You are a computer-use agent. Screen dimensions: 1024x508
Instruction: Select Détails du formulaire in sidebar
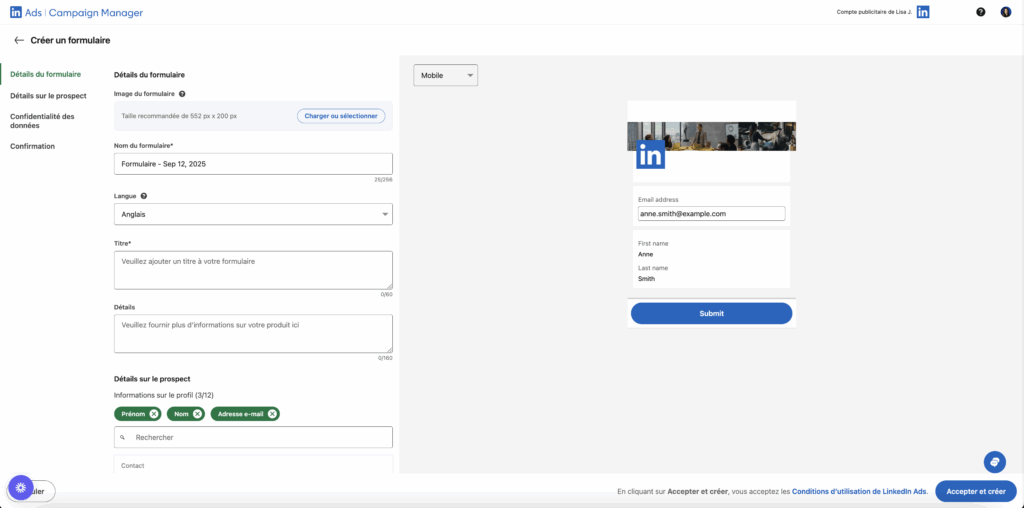(46, 74)
